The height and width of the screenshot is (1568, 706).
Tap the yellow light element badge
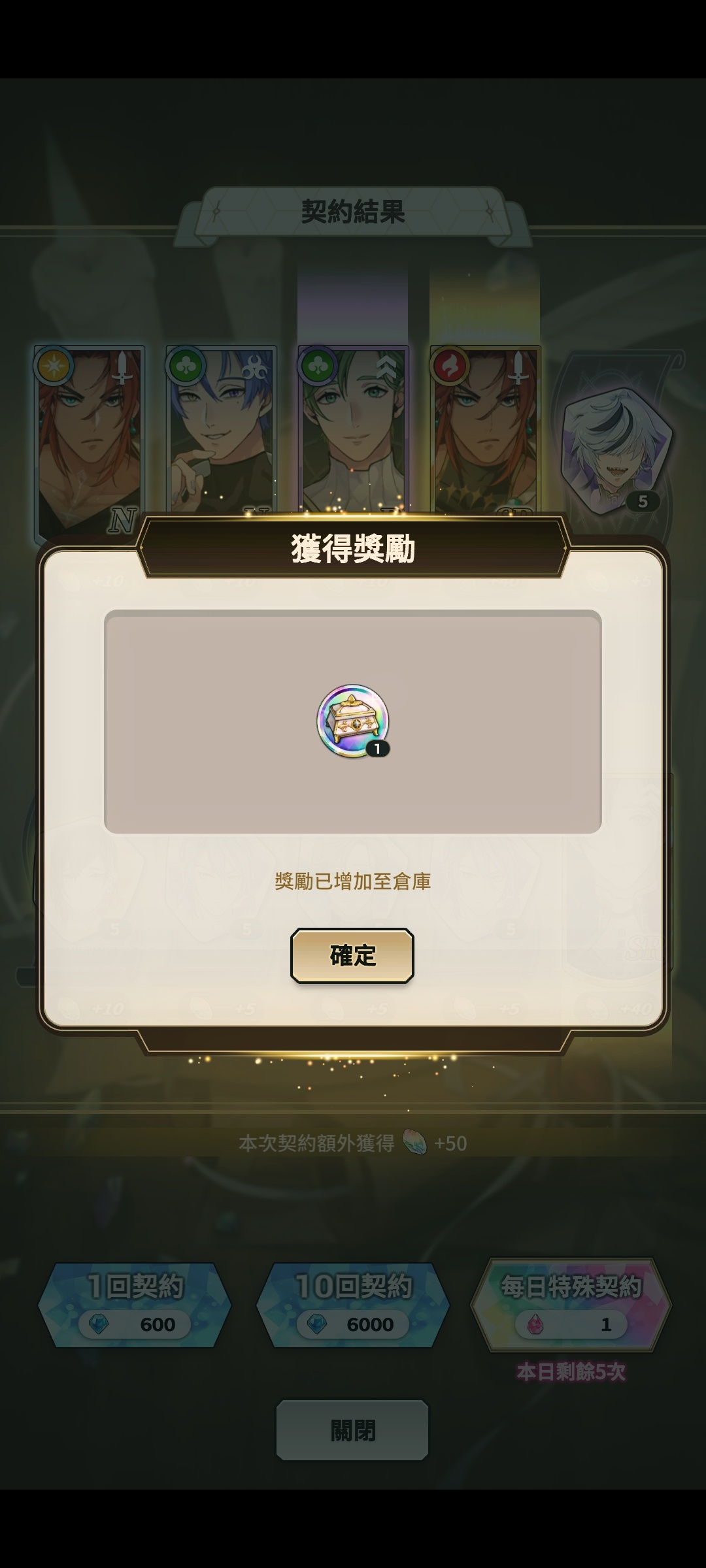pos(54,367)
